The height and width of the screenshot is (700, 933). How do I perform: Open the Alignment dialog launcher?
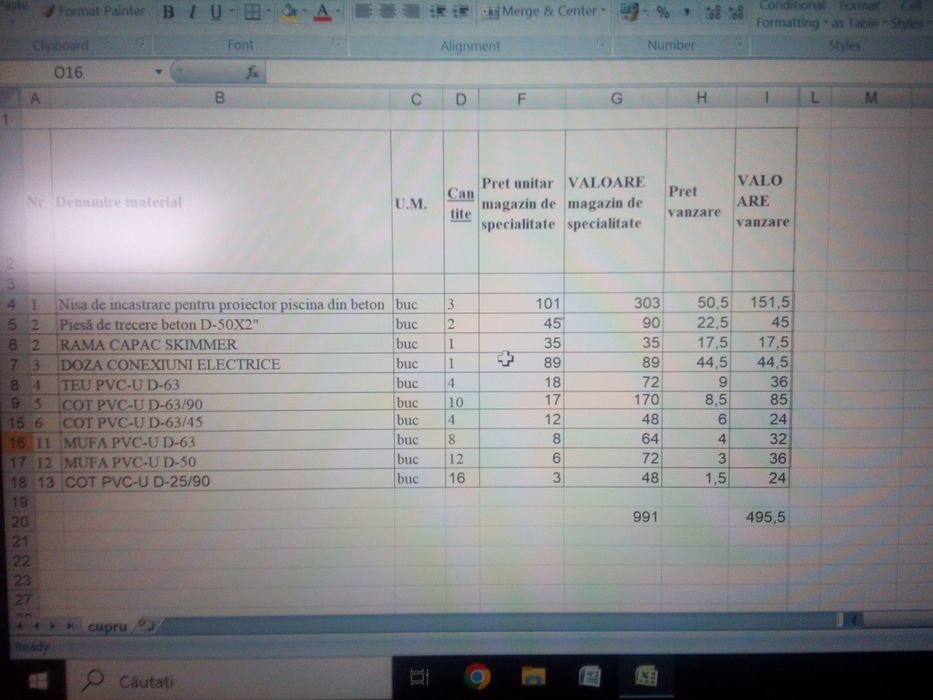601,43
